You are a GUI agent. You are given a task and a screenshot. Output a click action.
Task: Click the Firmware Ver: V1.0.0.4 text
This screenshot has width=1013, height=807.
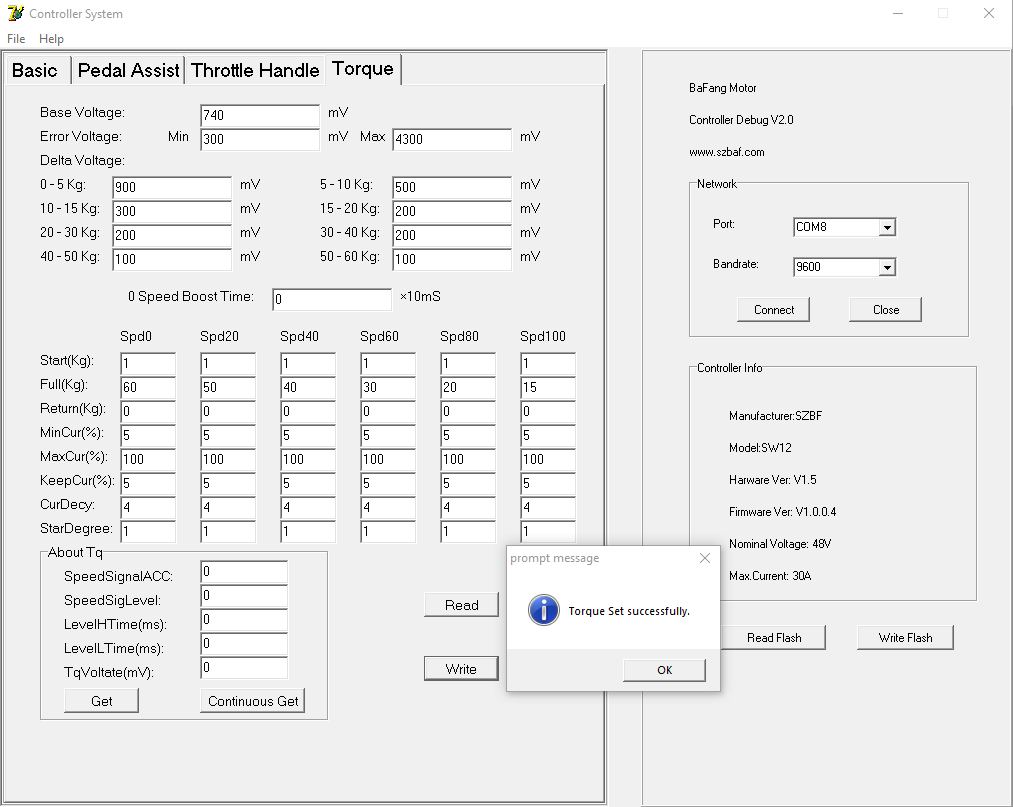(782, 512)
